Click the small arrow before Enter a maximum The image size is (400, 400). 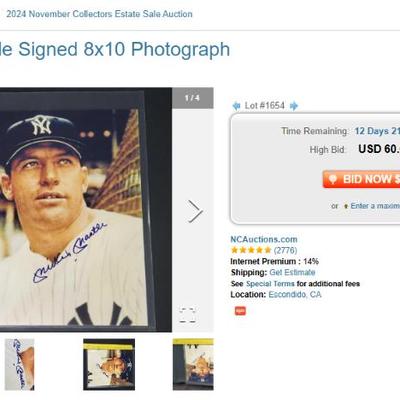click(346, 206)
